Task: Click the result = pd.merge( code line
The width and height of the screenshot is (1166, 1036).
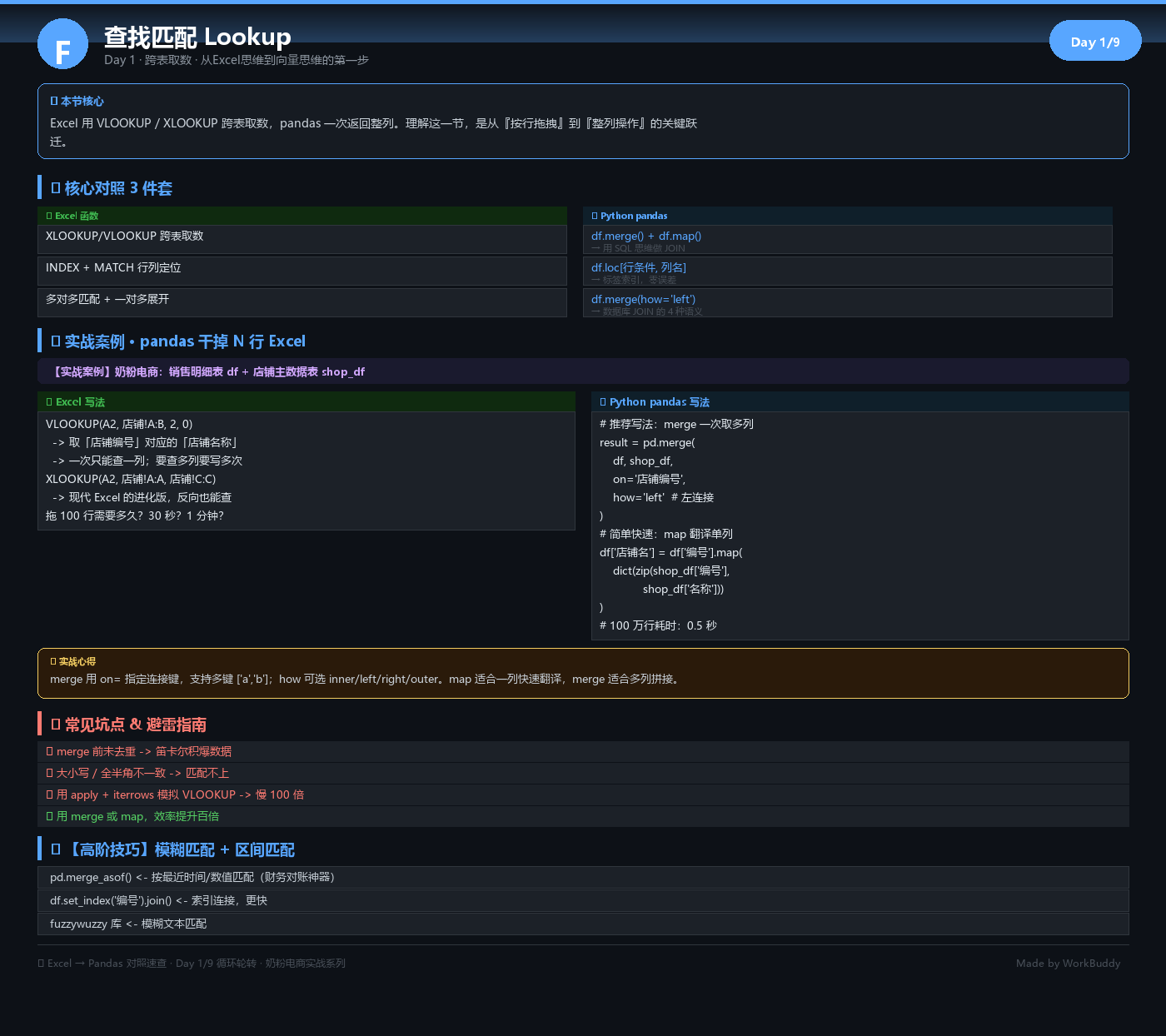Action: point(647,442)
